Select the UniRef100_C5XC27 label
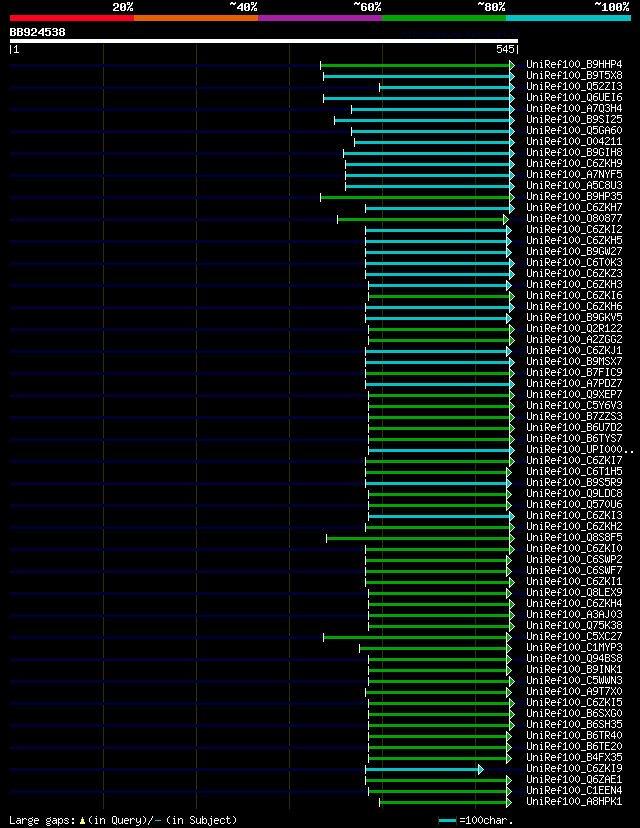Image resolution: width=640 pixels, height=828 pixels. click(574, 637)
